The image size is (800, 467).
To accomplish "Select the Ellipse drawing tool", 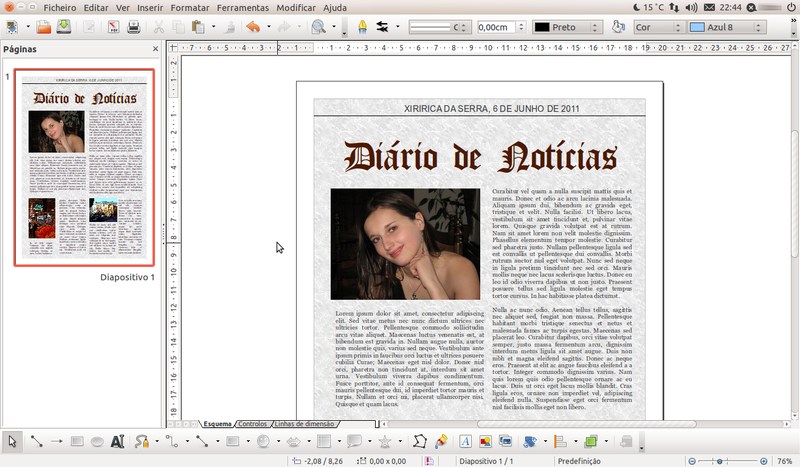I will (97, 441).
